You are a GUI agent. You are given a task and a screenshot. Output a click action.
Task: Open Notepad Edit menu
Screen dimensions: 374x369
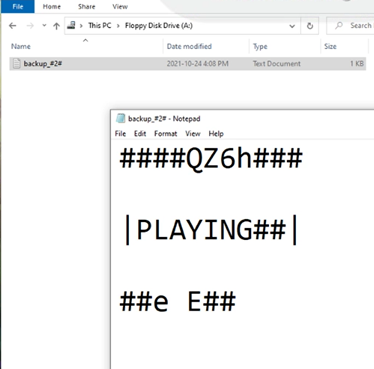[x=140, y=134]
